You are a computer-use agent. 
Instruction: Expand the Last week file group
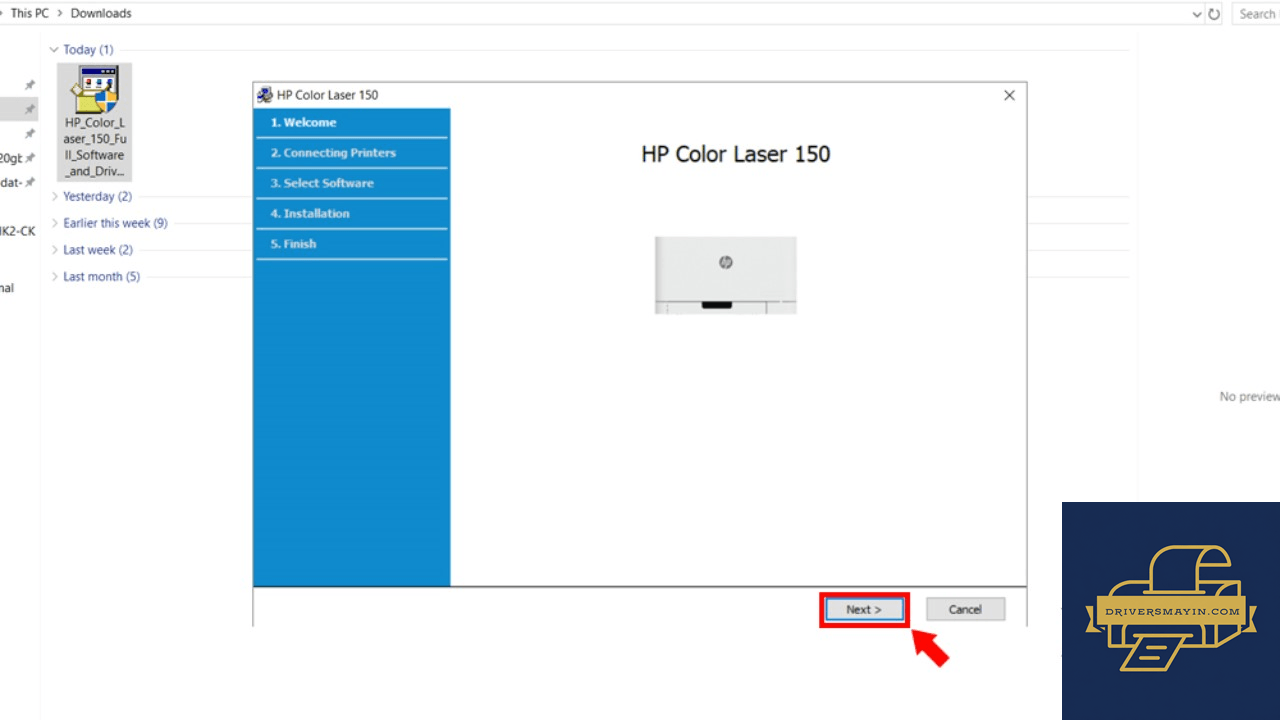pyautogui.click(x=54, y=250)
